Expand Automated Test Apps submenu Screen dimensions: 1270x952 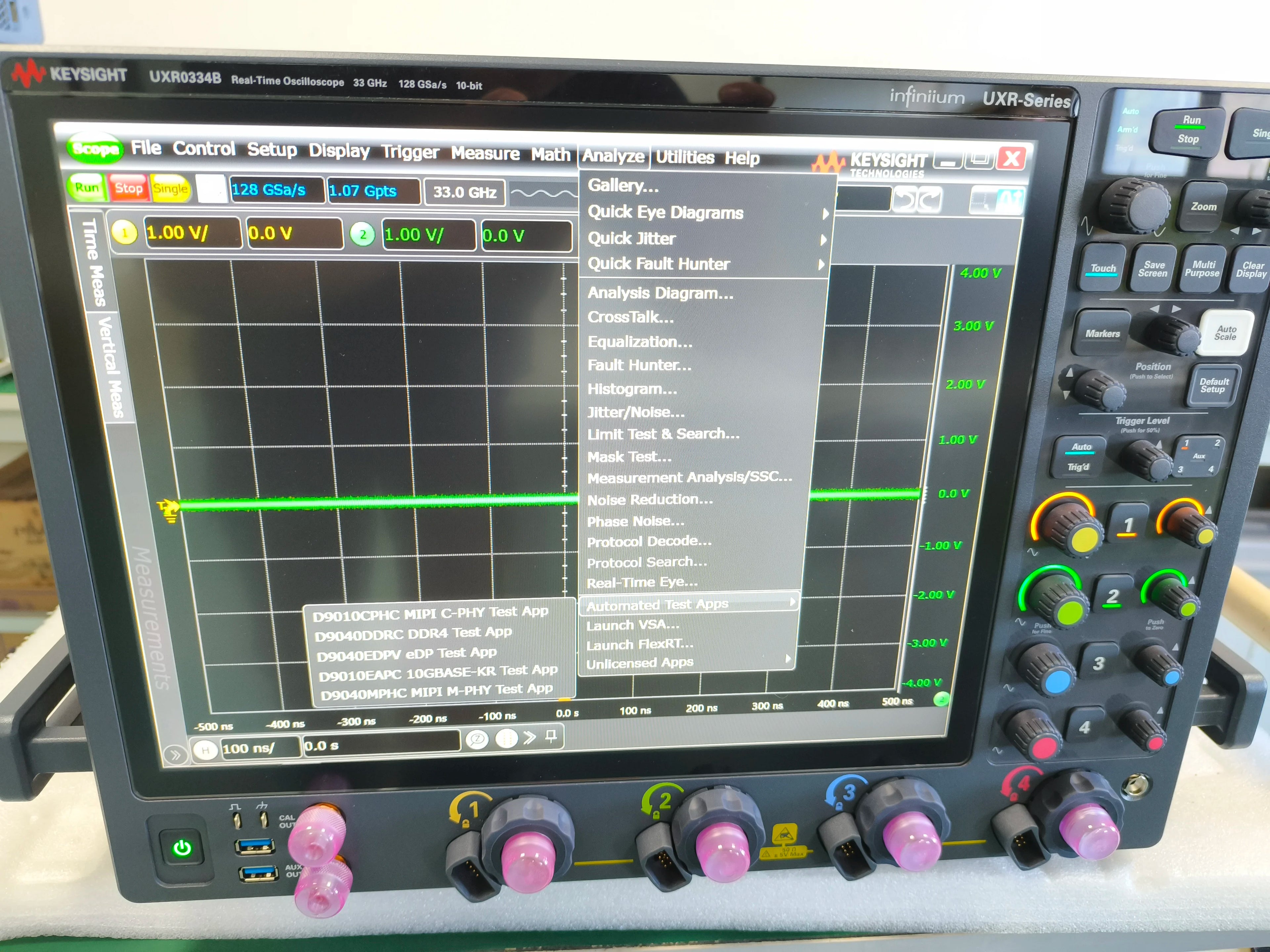pyautogui.click(x=690, y=604)
